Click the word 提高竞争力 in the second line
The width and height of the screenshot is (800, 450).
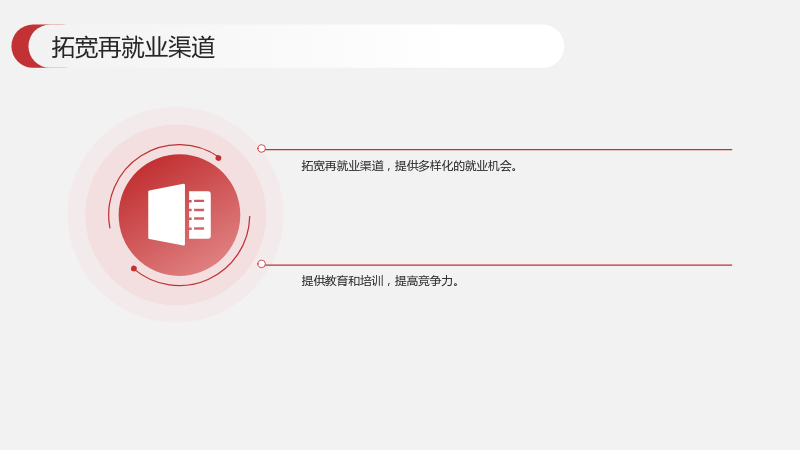pos(424,281)
